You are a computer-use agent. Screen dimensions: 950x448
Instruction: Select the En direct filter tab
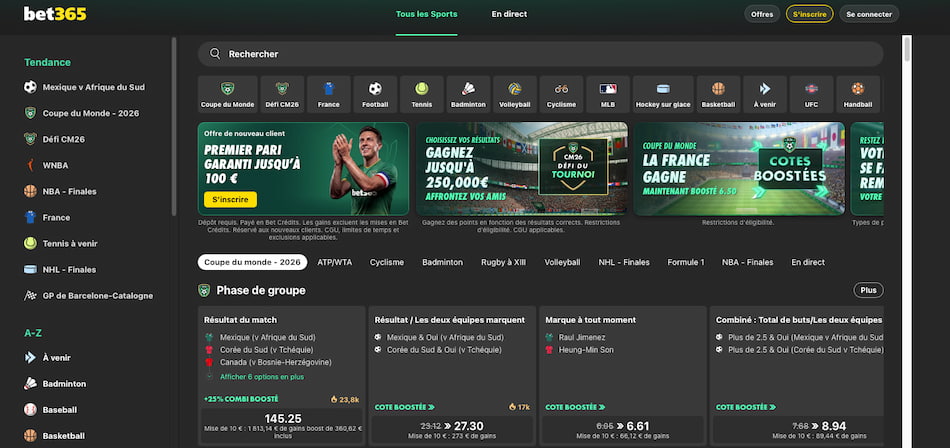(x=808, y=262)
